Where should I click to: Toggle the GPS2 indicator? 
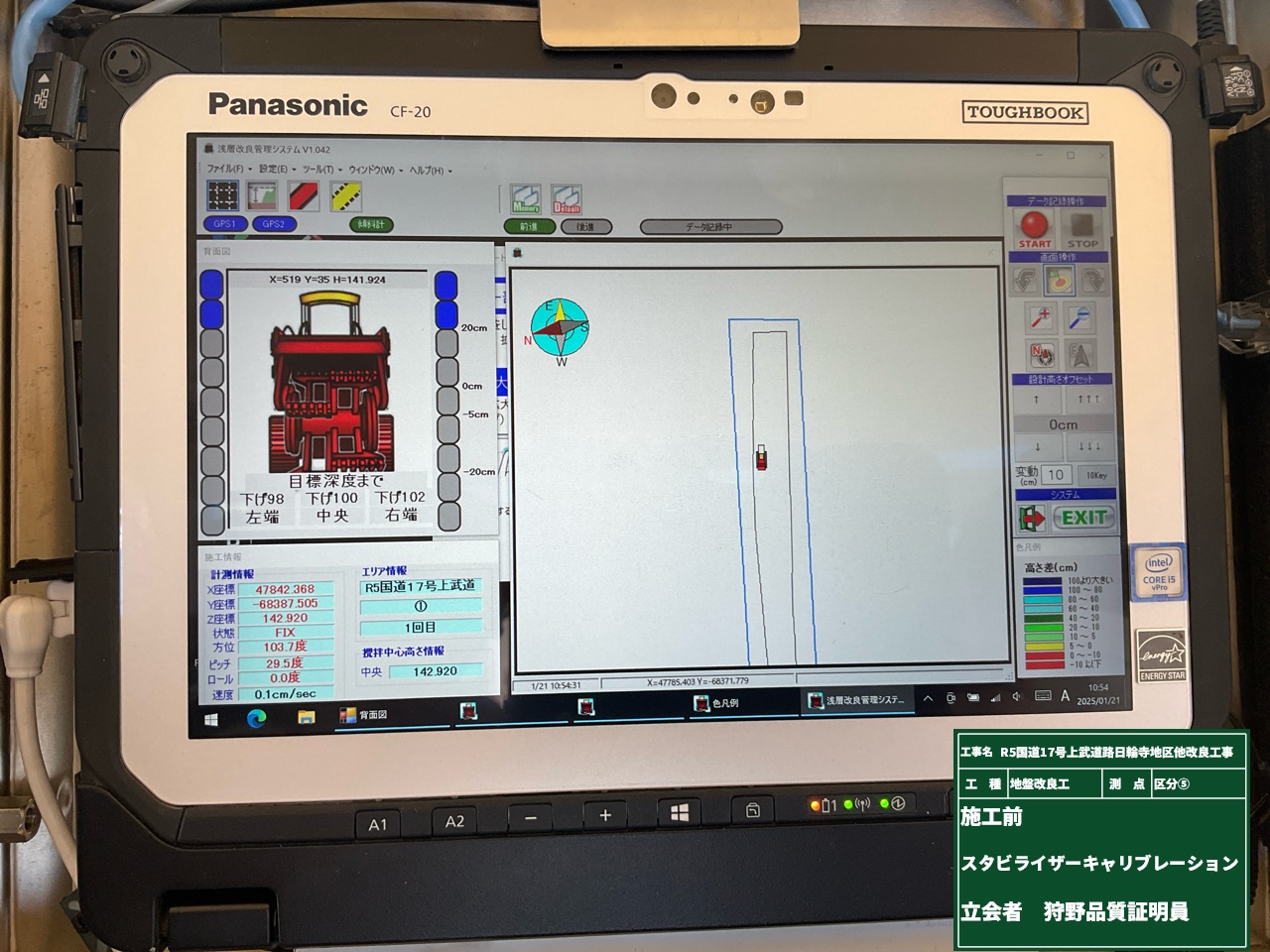(274, 224)
